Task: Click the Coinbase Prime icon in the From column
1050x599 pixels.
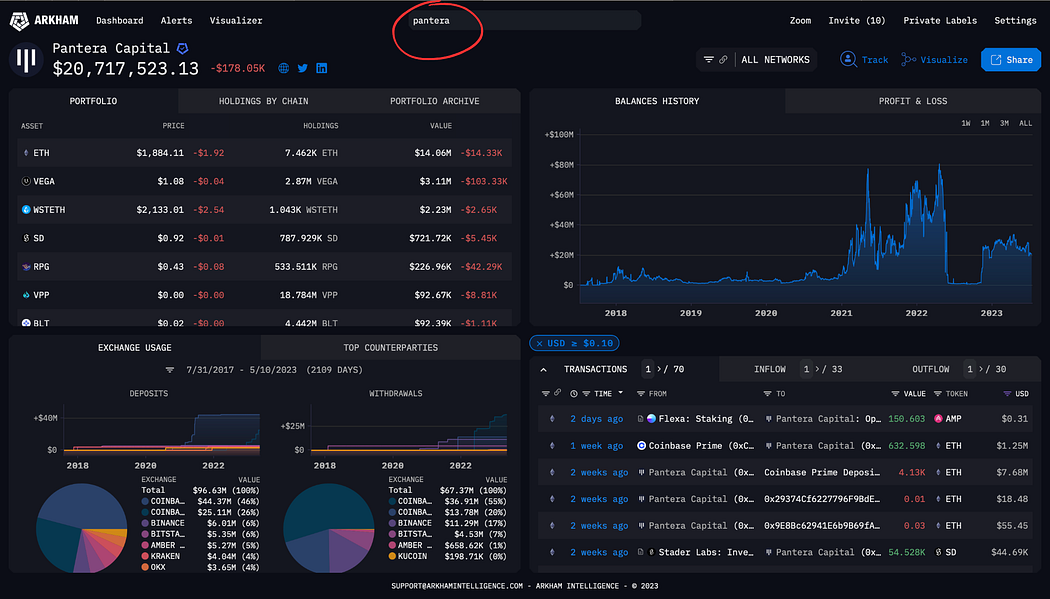Action: pyautogui.click(x=641, y=445)
